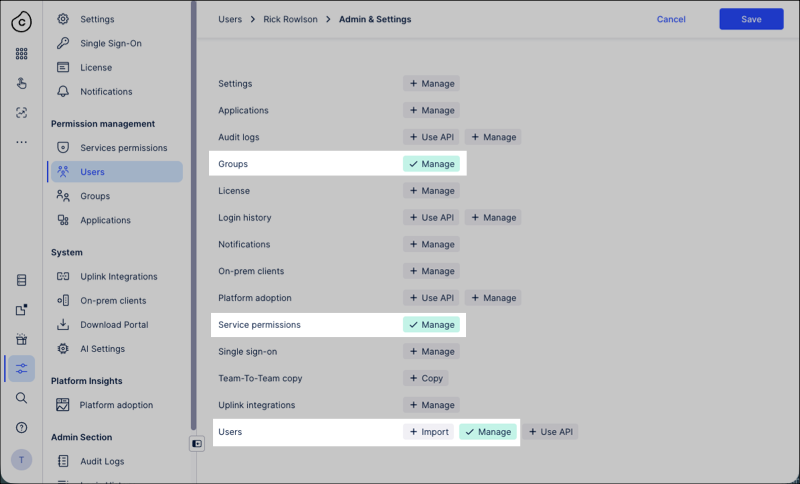The height and width of the screenshot is (484, 800).
Task: Click the apps grid icon in left rail
Action: tap(21, 54)
